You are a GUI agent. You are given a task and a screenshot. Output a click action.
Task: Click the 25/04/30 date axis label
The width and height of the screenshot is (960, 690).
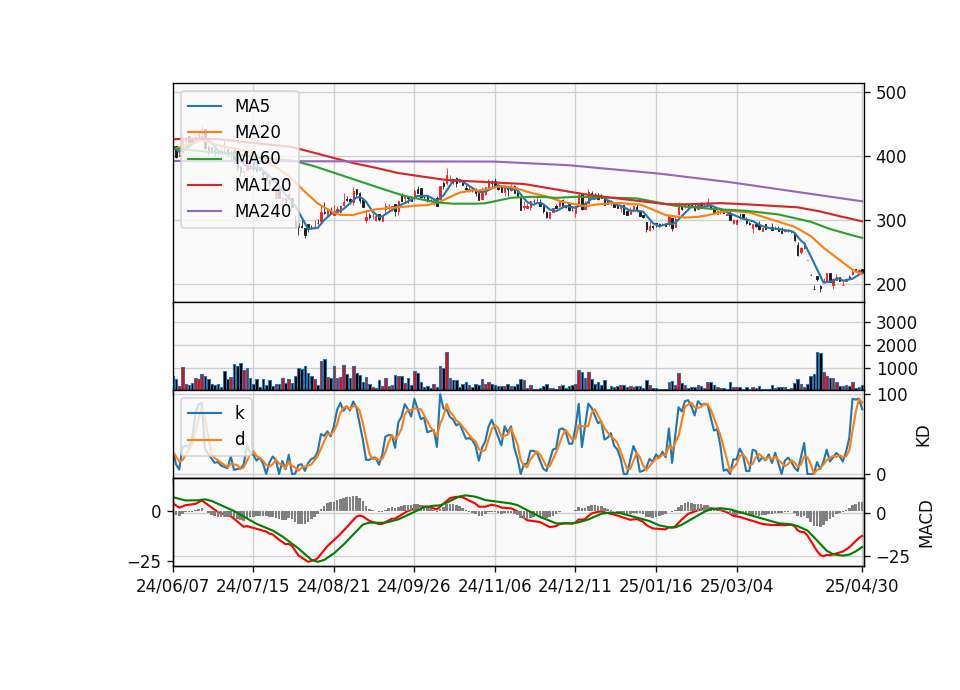tap(862, 586)
